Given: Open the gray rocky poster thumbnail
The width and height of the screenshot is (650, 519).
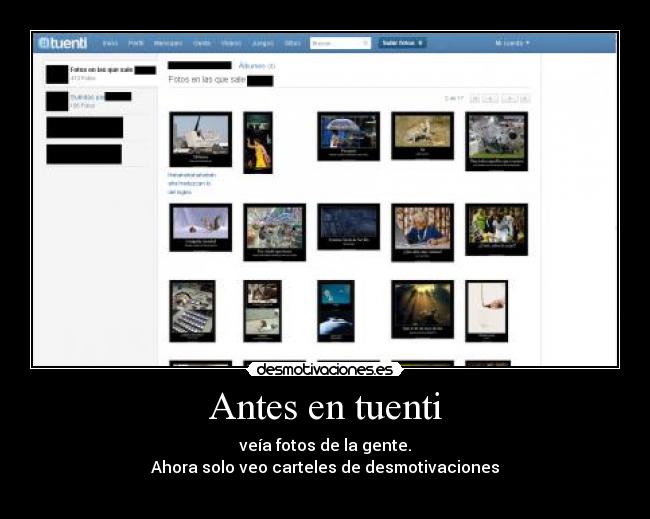Looking at the screenshot, I should (497, 141).
